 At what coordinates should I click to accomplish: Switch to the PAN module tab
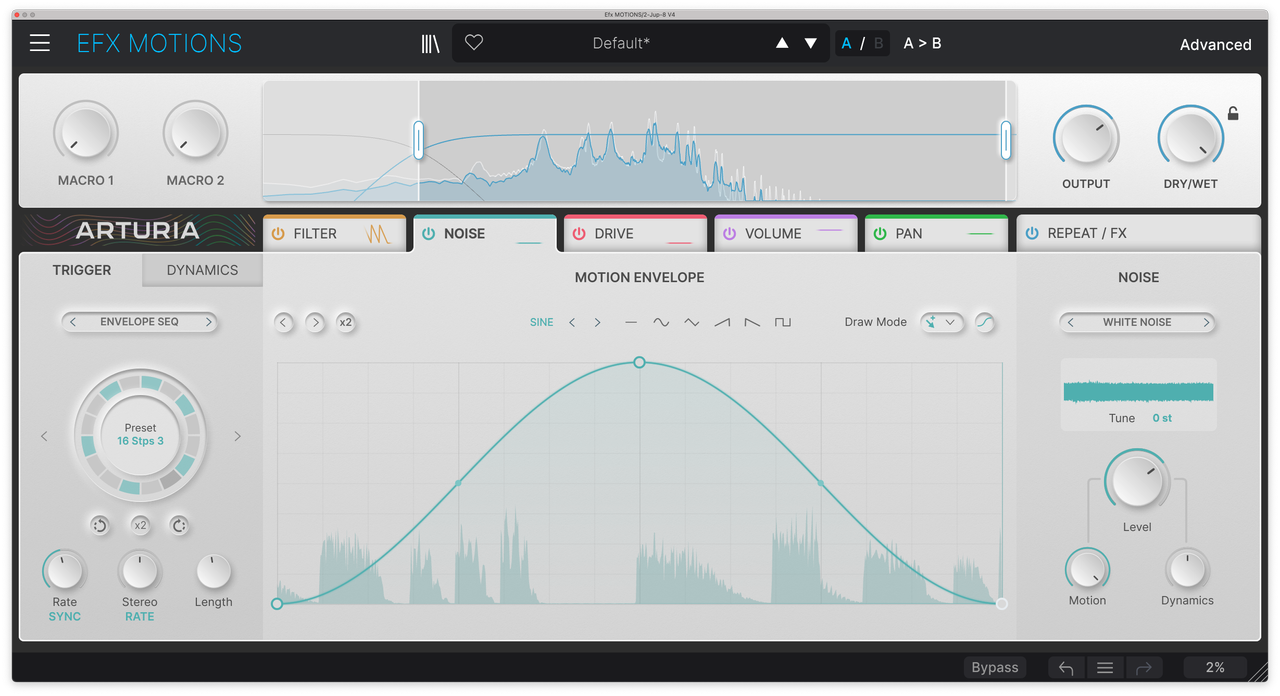click(937, 234)
